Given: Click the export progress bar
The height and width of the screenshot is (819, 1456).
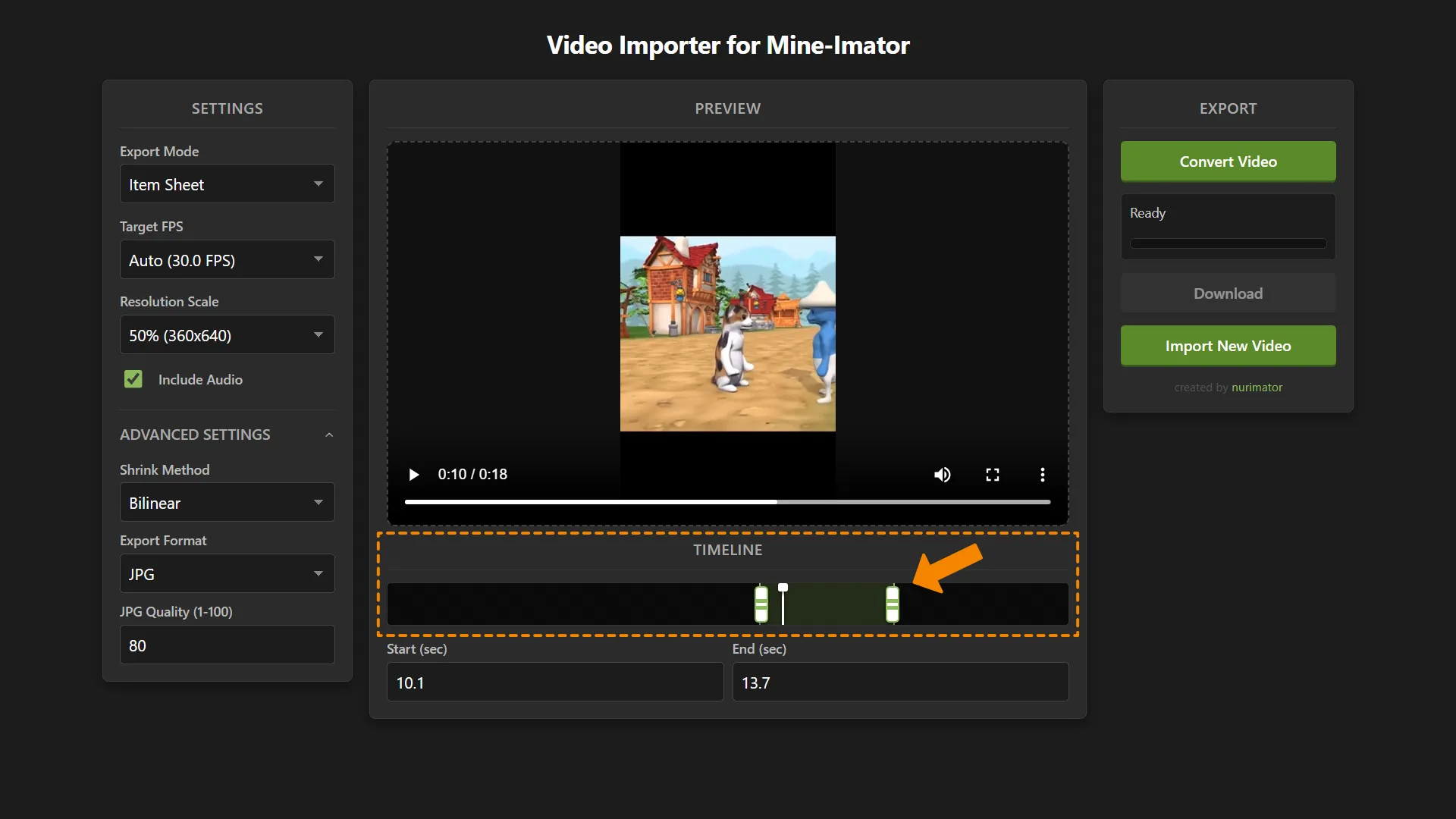Looking at the screenshot, I should coord(1228,244).
